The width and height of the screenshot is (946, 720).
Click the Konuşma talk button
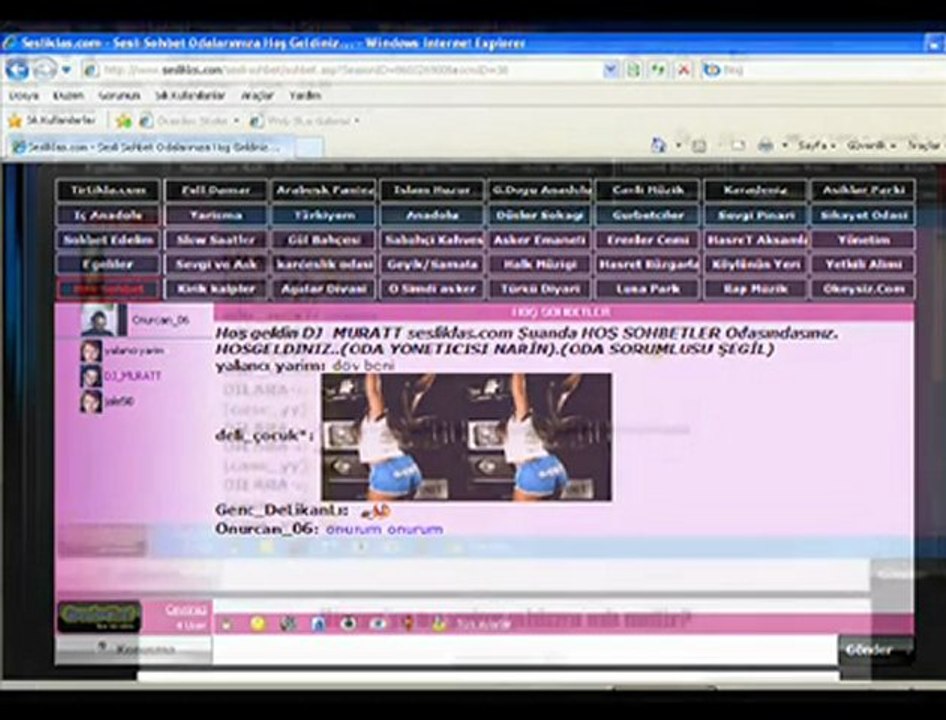point(134,650)
